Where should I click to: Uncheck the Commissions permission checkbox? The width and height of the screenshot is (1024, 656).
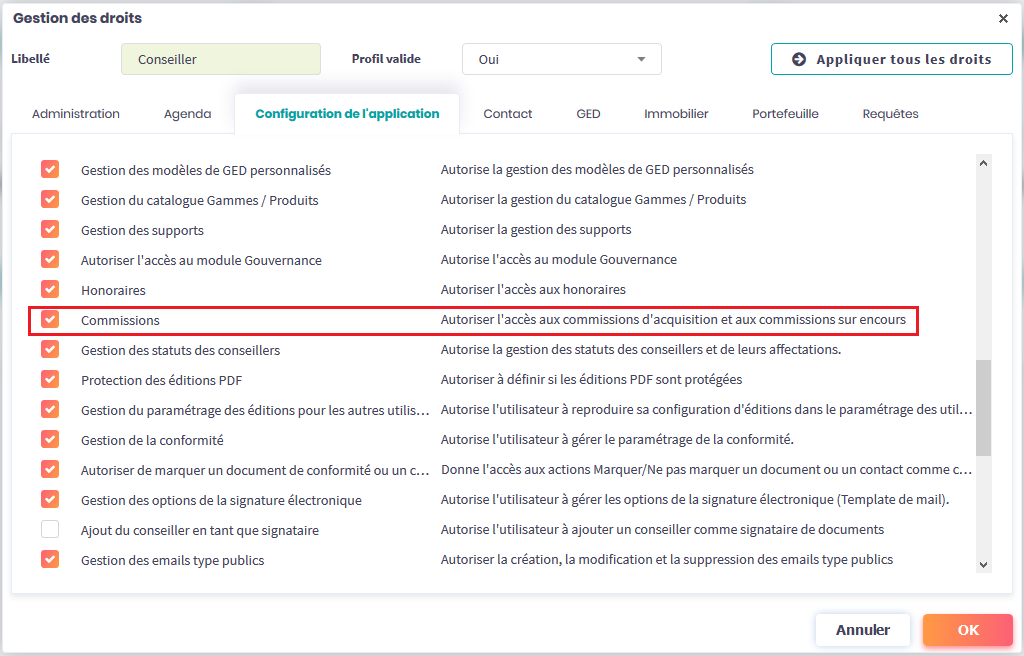[x=50, y=320]
